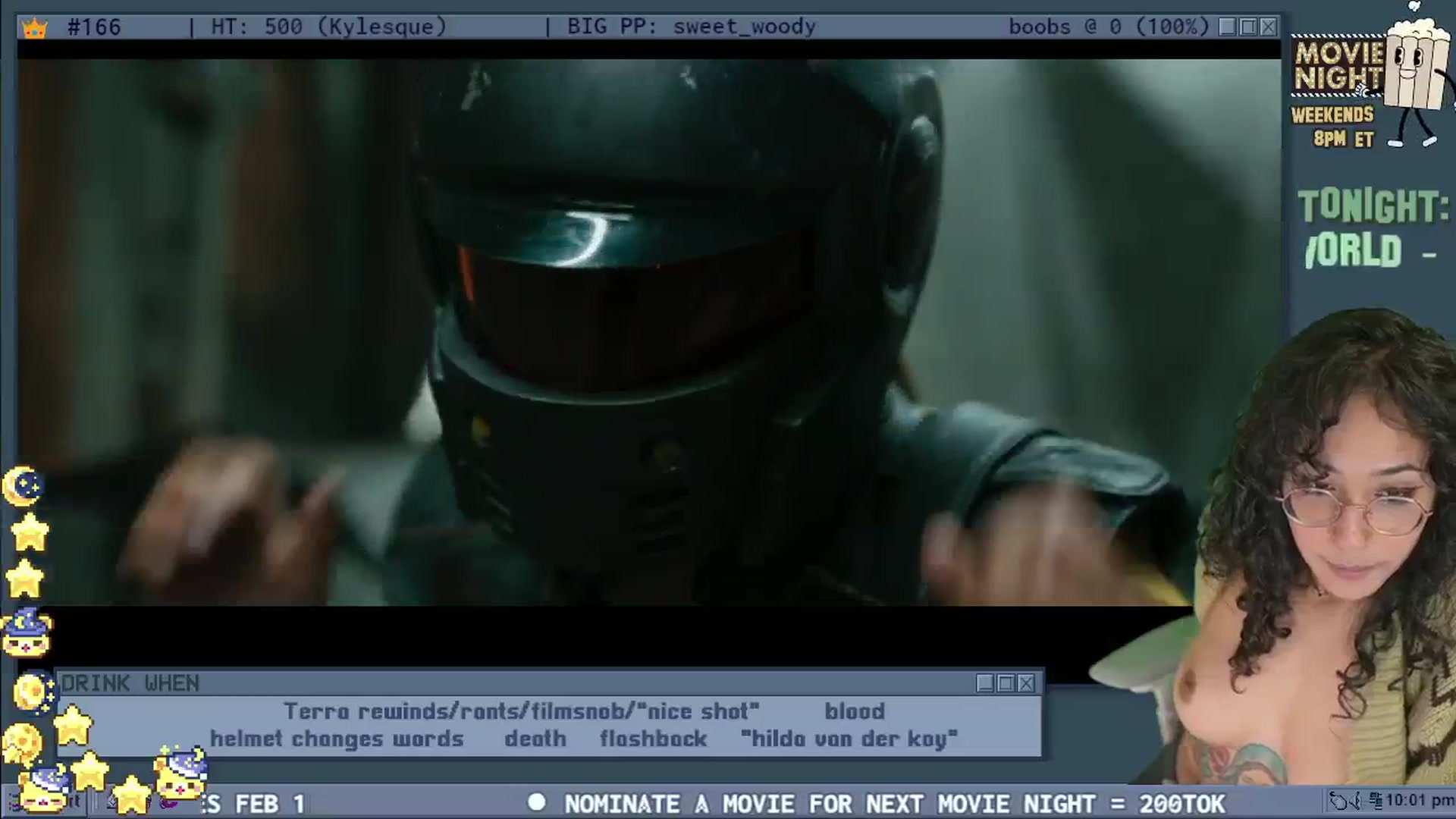The image size is (1456, 819).
Task: Click "BIG PP: sweet_woody" text
Action: pyautogui.click(x=692, y=27)
